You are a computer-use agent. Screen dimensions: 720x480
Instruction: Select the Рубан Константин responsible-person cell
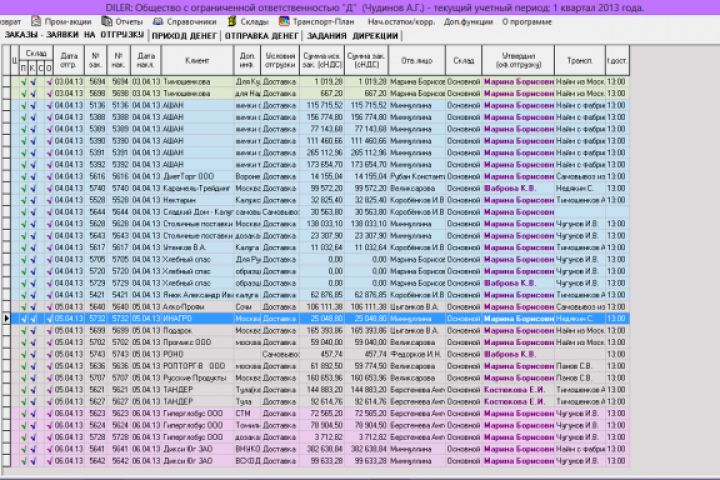[x=416, y=176]
